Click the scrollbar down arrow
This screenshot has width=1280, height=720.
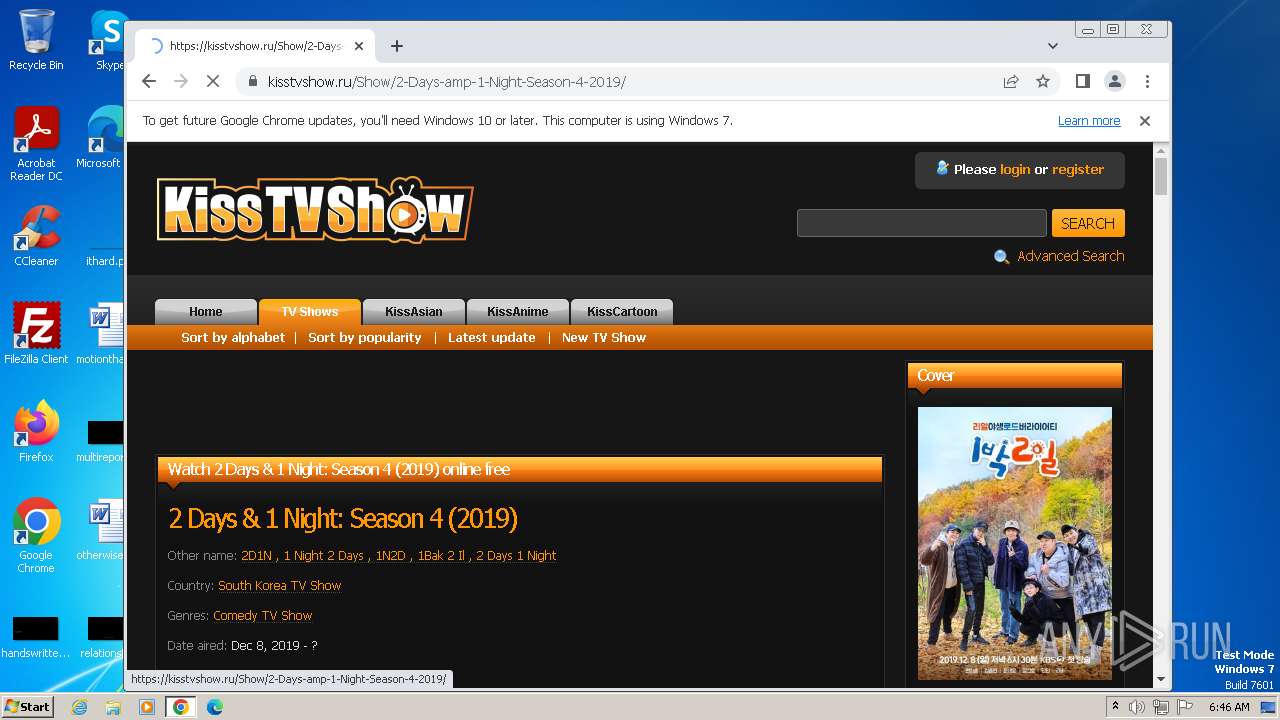pos(1160,679)
